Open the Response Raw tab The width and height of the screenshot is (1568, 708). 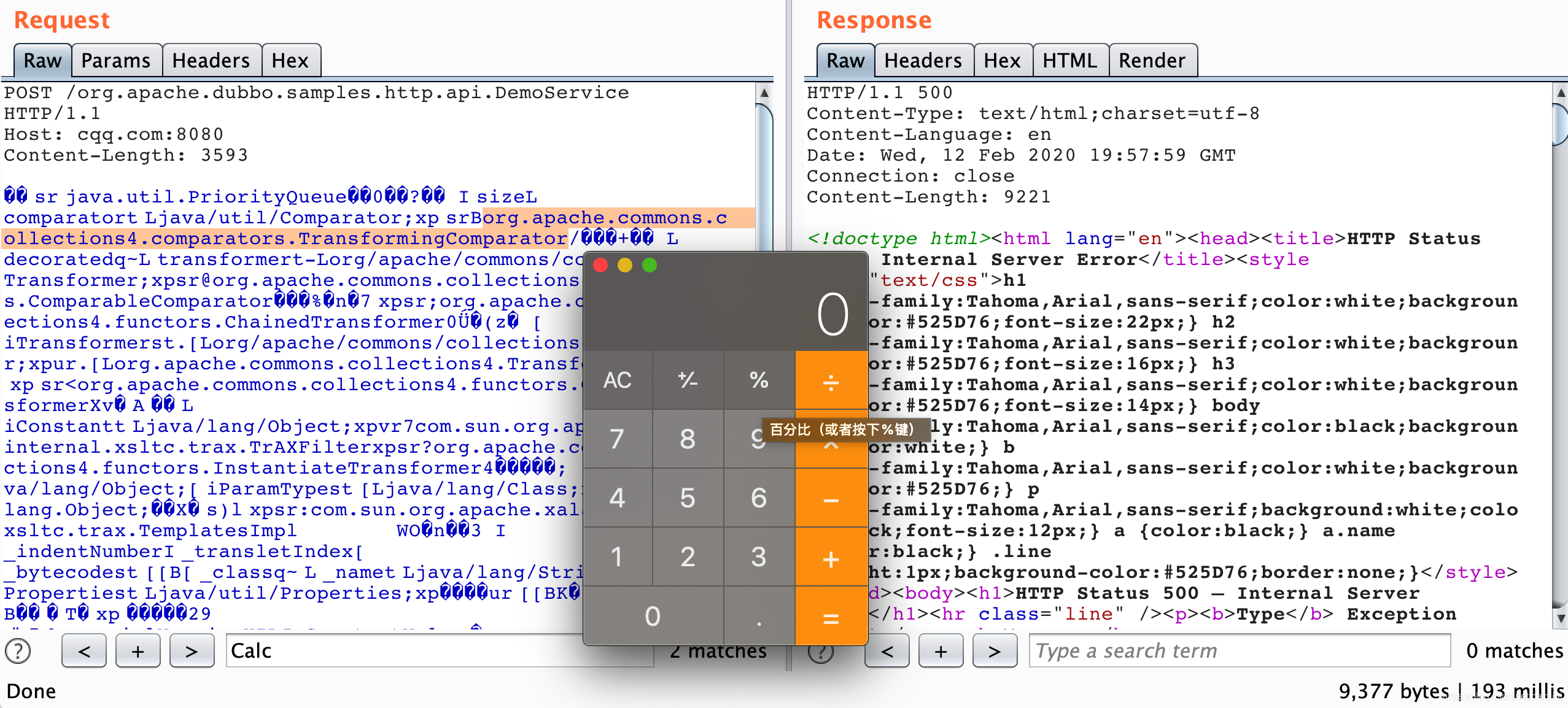click(x=845, y=60)
